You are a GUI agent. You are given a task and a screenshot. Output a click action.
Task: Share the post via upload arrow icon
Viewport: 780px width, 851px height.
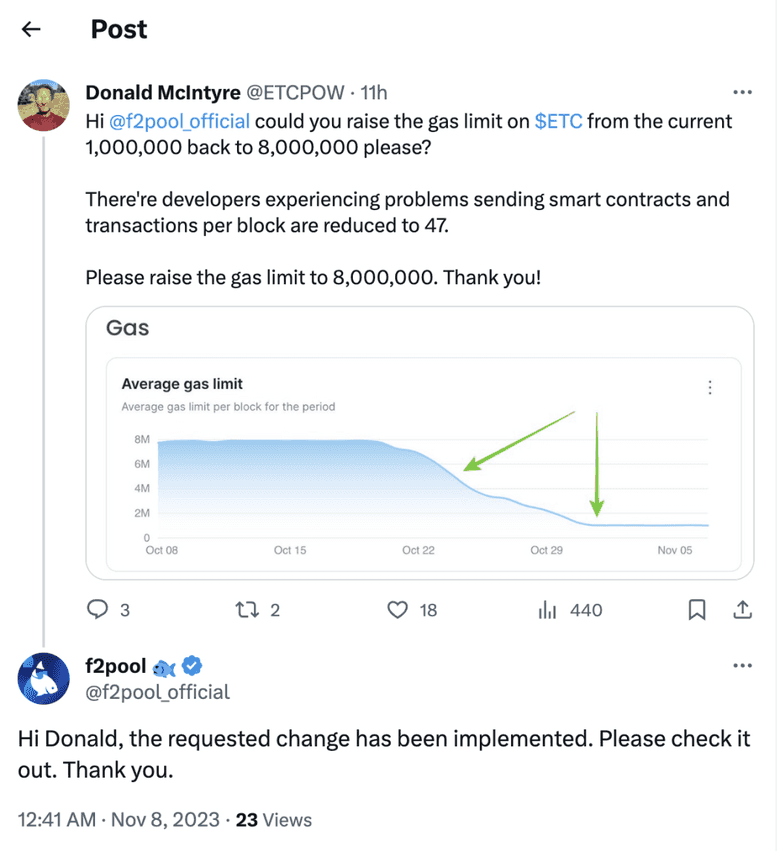[743, 609]
